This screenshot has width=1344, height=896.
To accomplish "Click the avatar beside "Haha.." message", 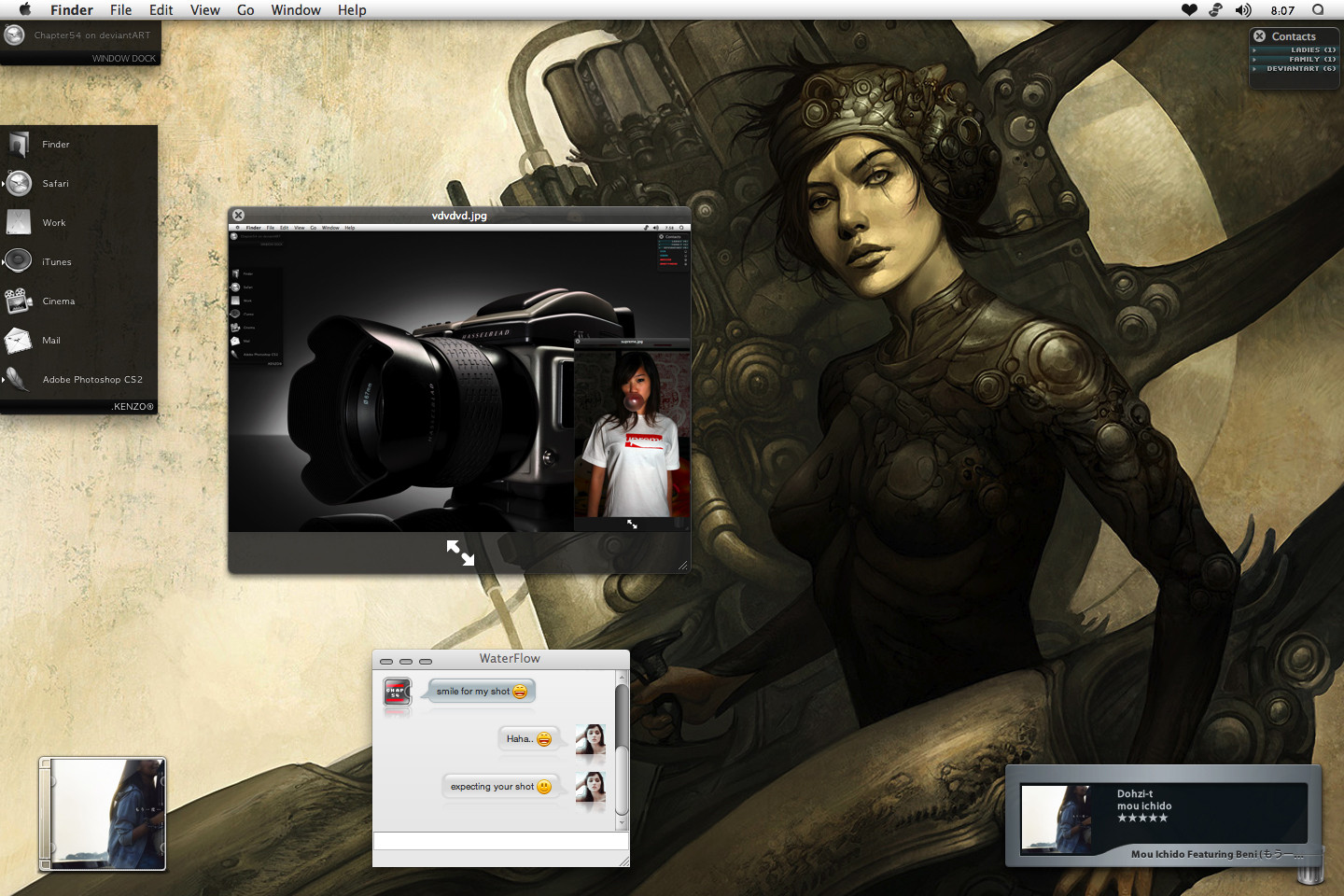I will tap(591, 739).
